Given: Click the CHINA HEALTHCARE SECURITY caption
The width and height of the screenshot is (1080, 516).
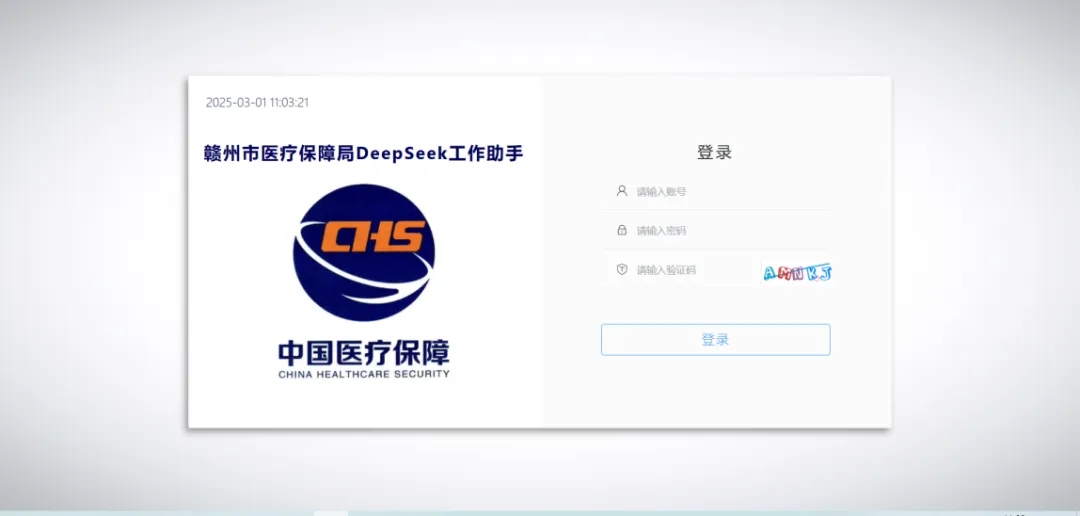Looking at the screenshot, I should [x=364, y=374].
